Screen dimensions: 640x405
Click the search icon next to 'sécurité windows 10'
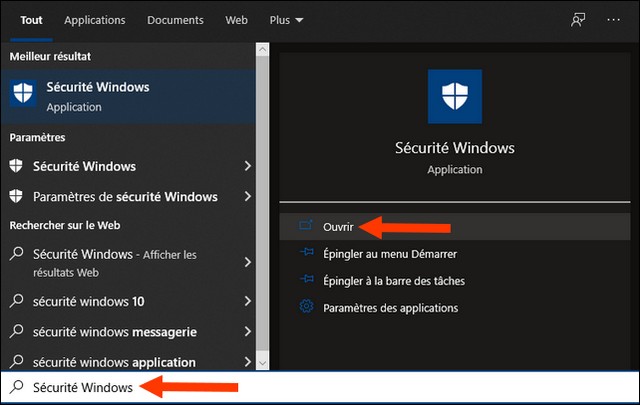point(16,301)
